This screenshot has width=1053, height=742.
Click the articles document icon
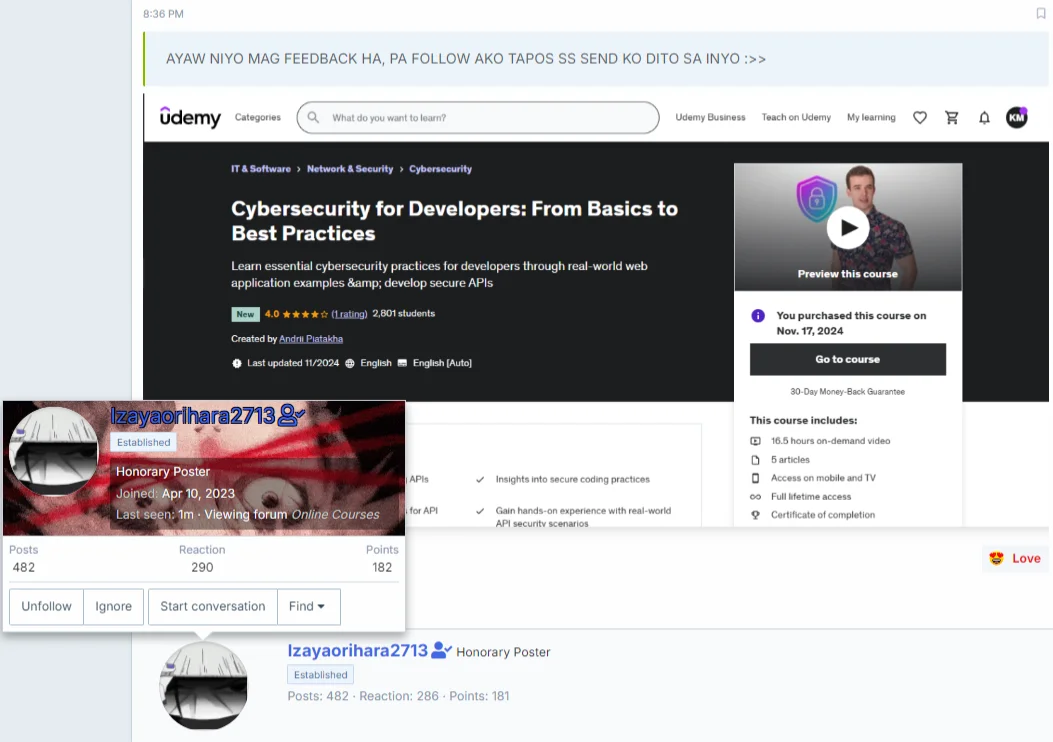756,460
